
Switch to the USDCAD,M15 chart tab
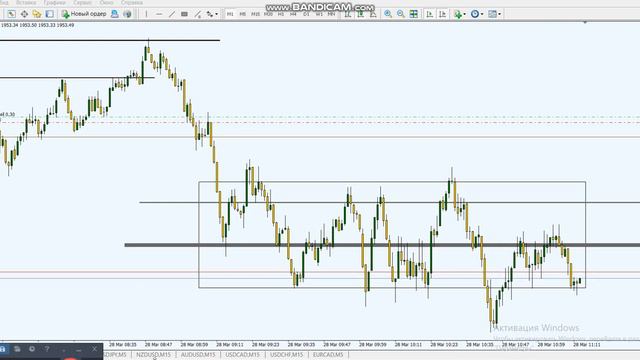coord(242,355)
